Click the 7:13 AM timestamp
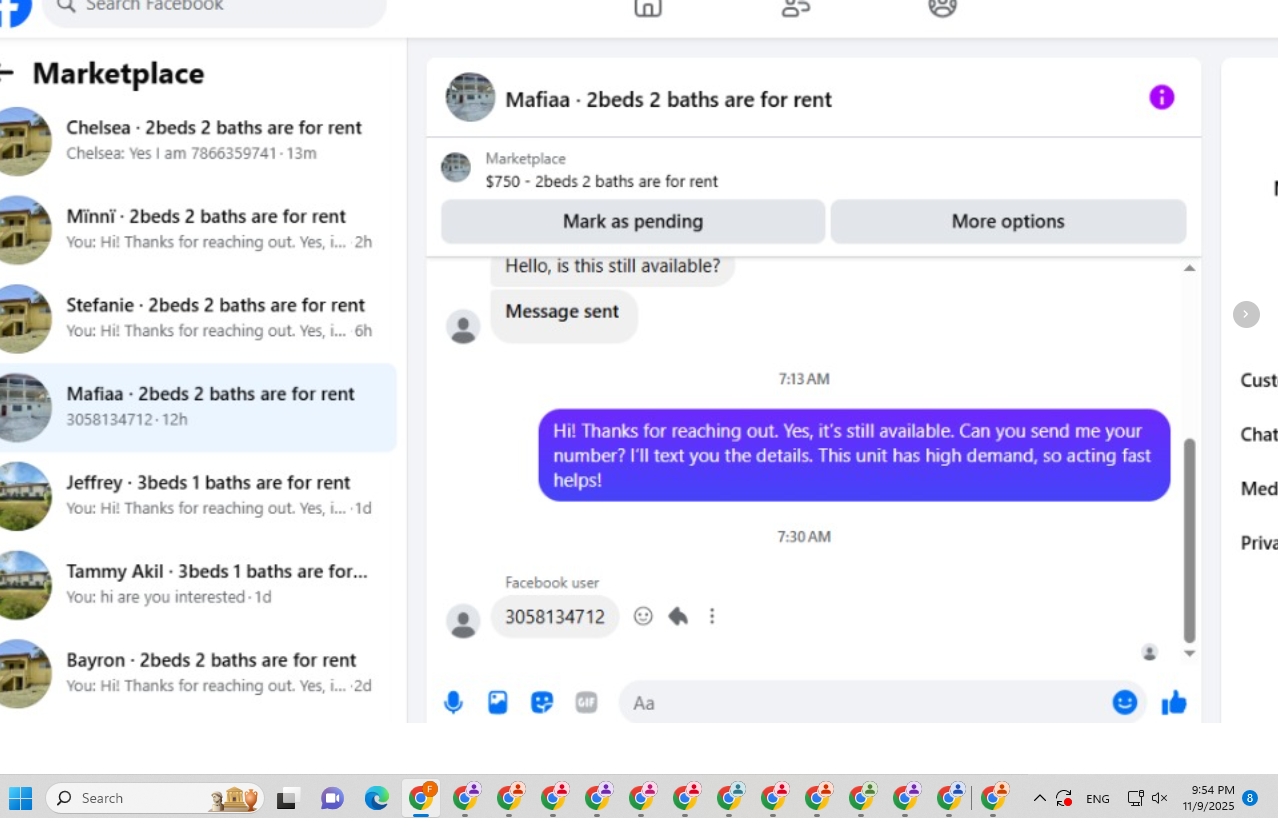Viewport: 1278px width, 818px height. pos(804,379)
